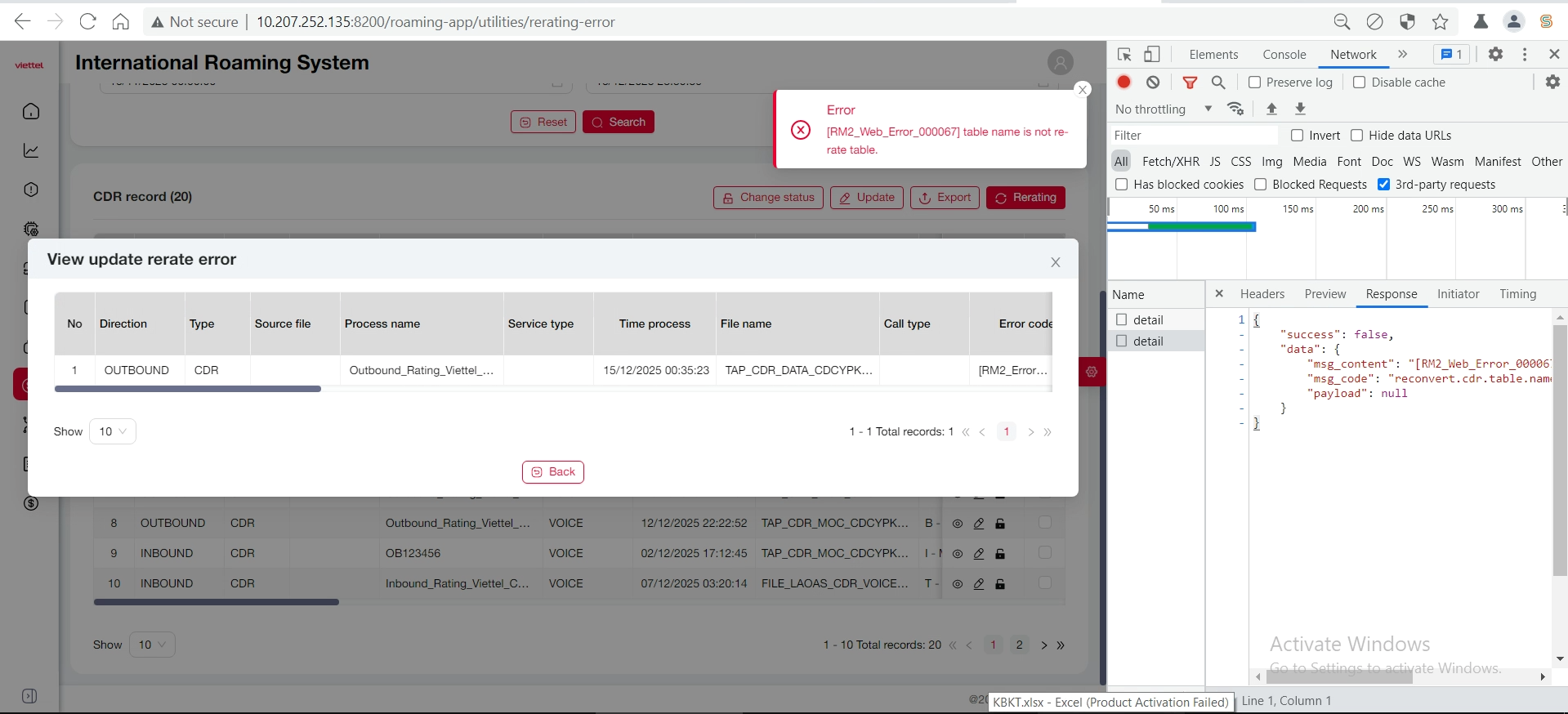Click the Back button in modal
Image resolution: width=1568 pixels, height=714 pixels.
tap(553, 472)
